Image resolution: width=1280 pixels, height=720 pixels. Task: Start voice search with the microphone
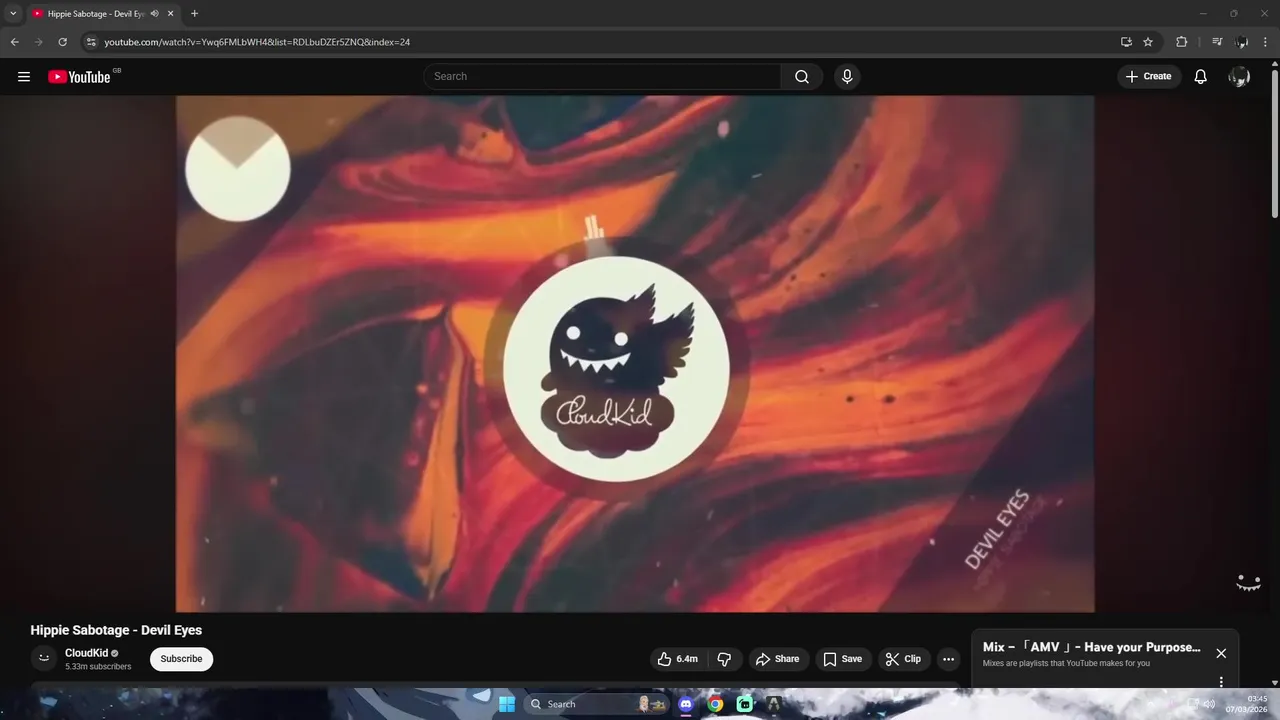(847, 77)
